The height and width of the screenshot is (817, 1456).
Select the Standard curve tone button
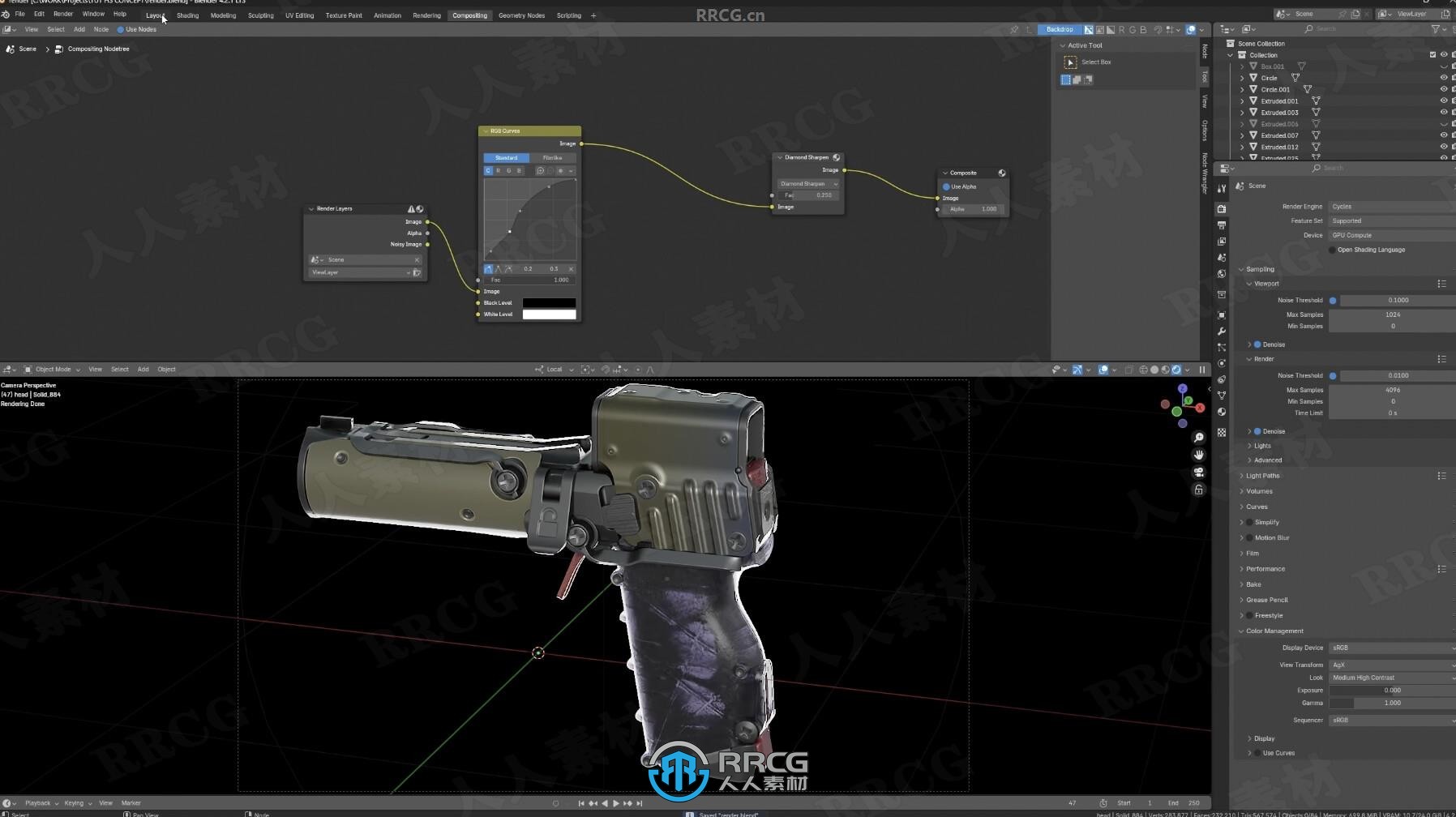[506, 158]
